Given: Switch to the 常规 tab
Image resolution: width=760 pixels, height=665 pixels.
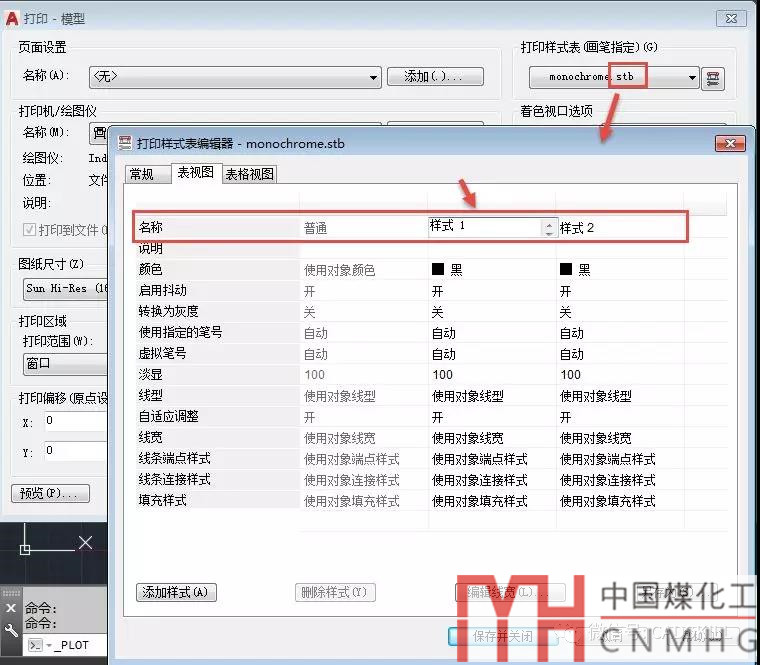Looking at the screenshot, I should click(148, 174).
